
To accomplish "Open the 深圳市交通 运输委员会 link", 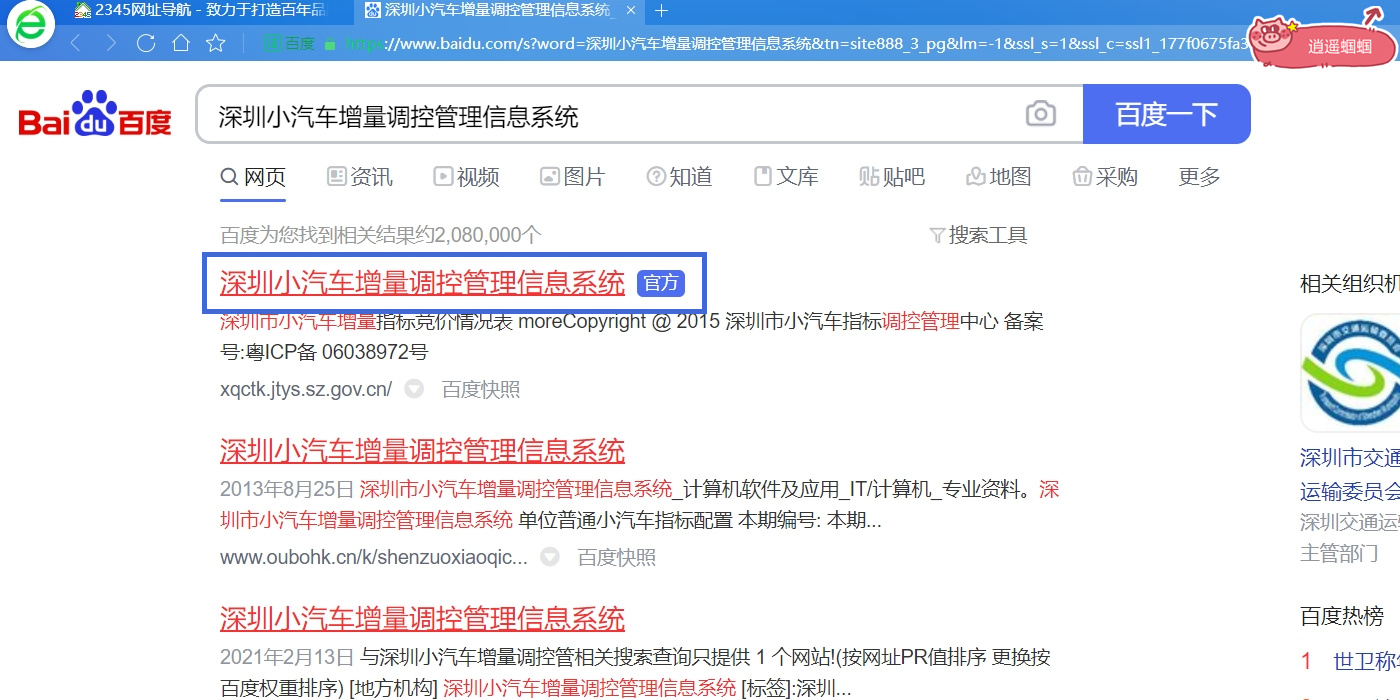I will pos(1350,475).
